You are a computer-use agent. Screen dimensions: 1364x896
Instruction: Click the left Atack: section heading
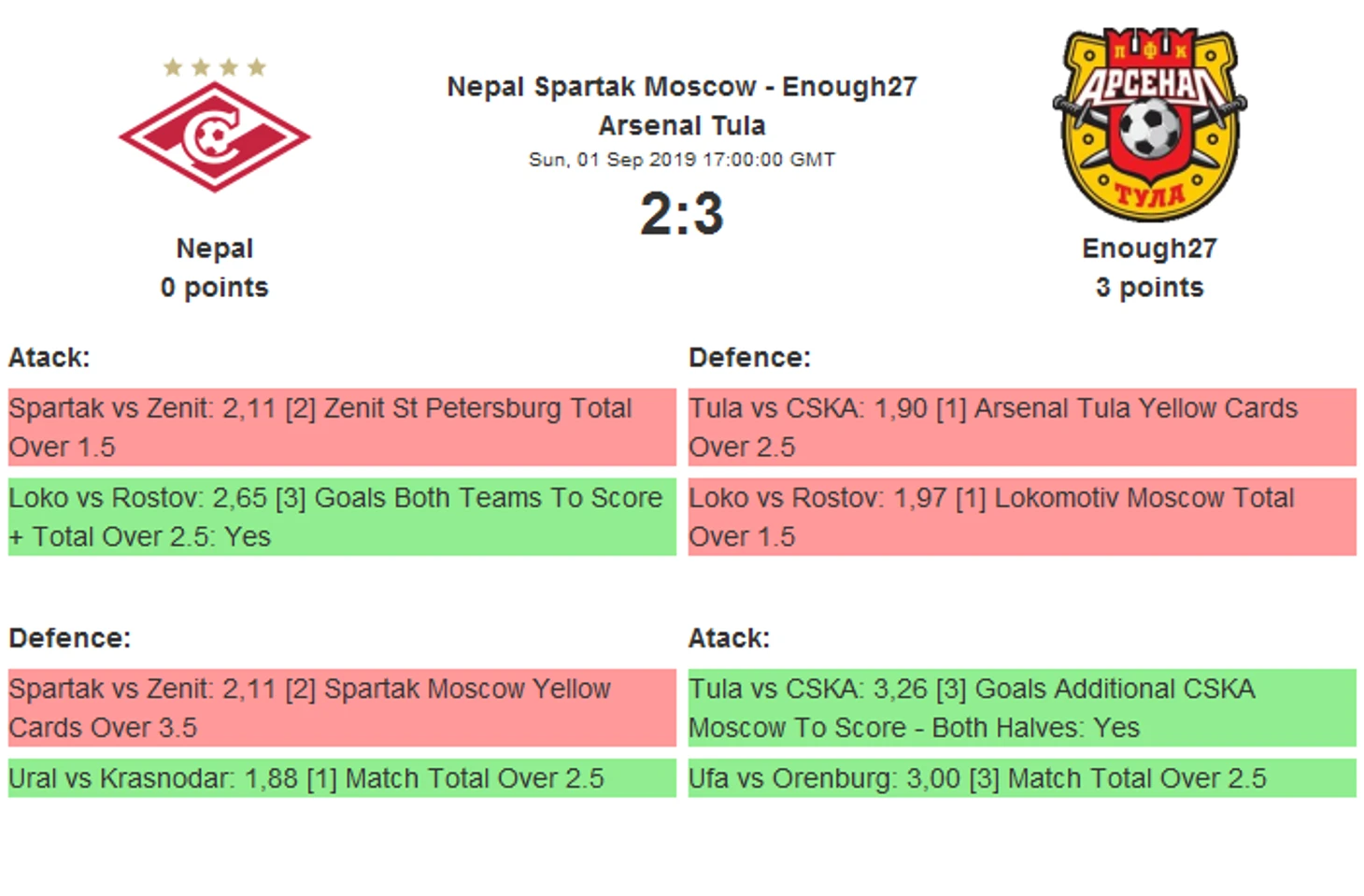[50, 358]
